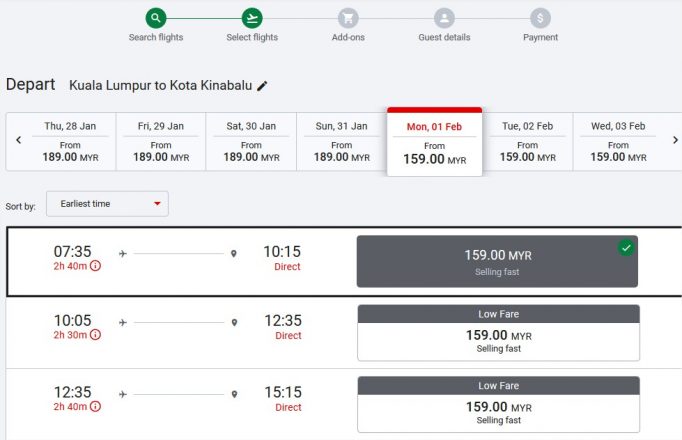Image resolution: width=682 pixels, height=440 pixels.
Task: Show earlier dates with the left chevron
Action: coord(18,140)
